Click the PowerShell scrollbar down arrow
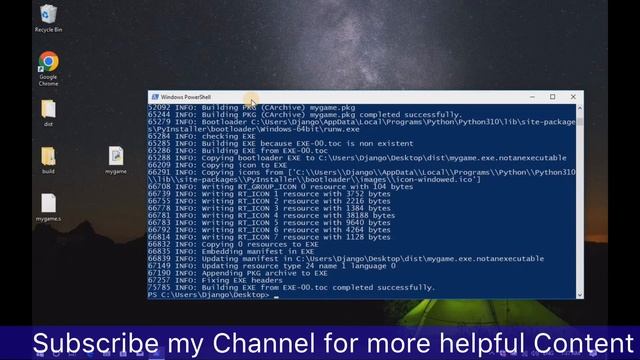The height and width of the screenshot is (360, 640). click(580, 295)
